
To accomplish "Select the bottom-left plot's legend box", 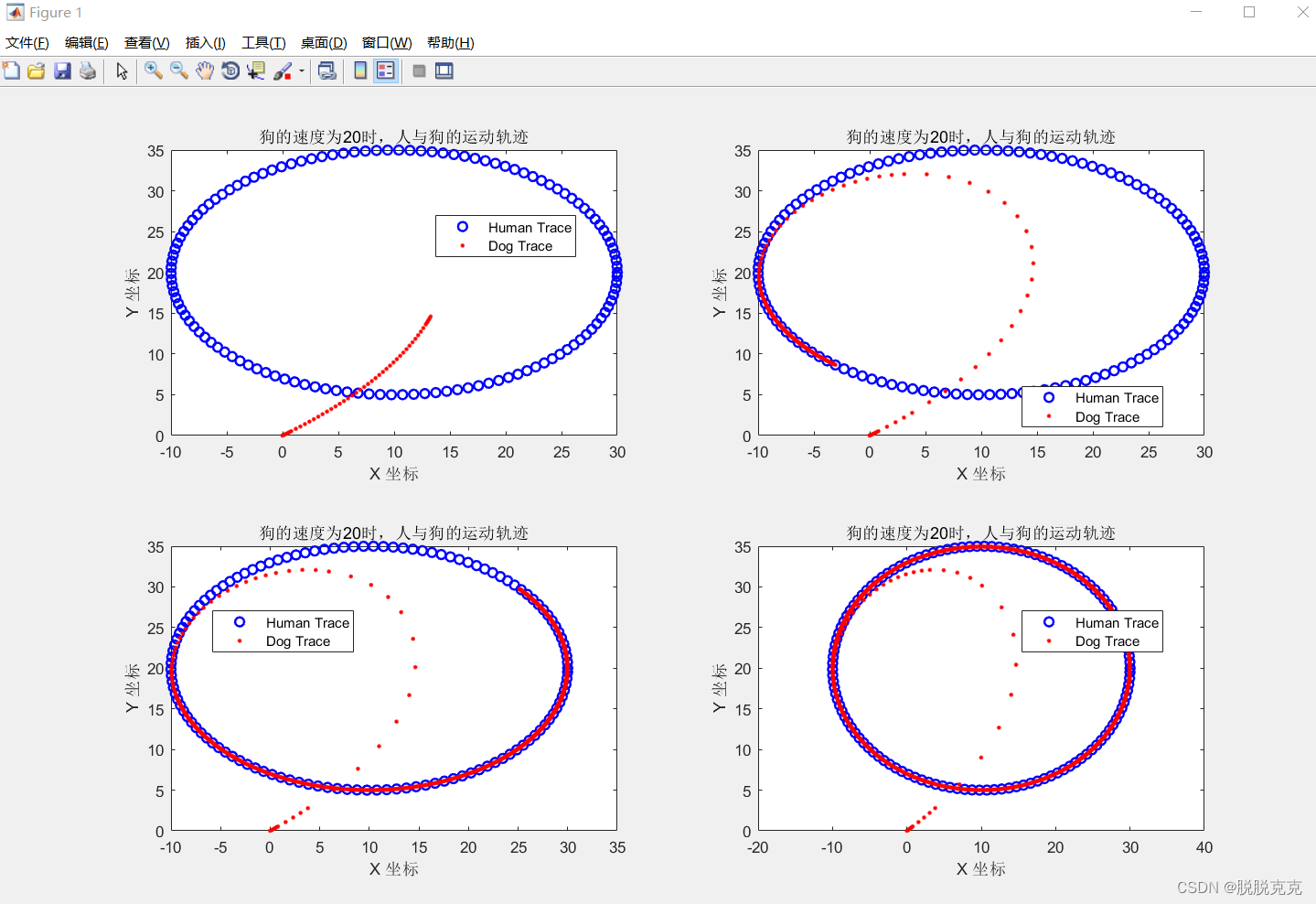I will point(283,631).
